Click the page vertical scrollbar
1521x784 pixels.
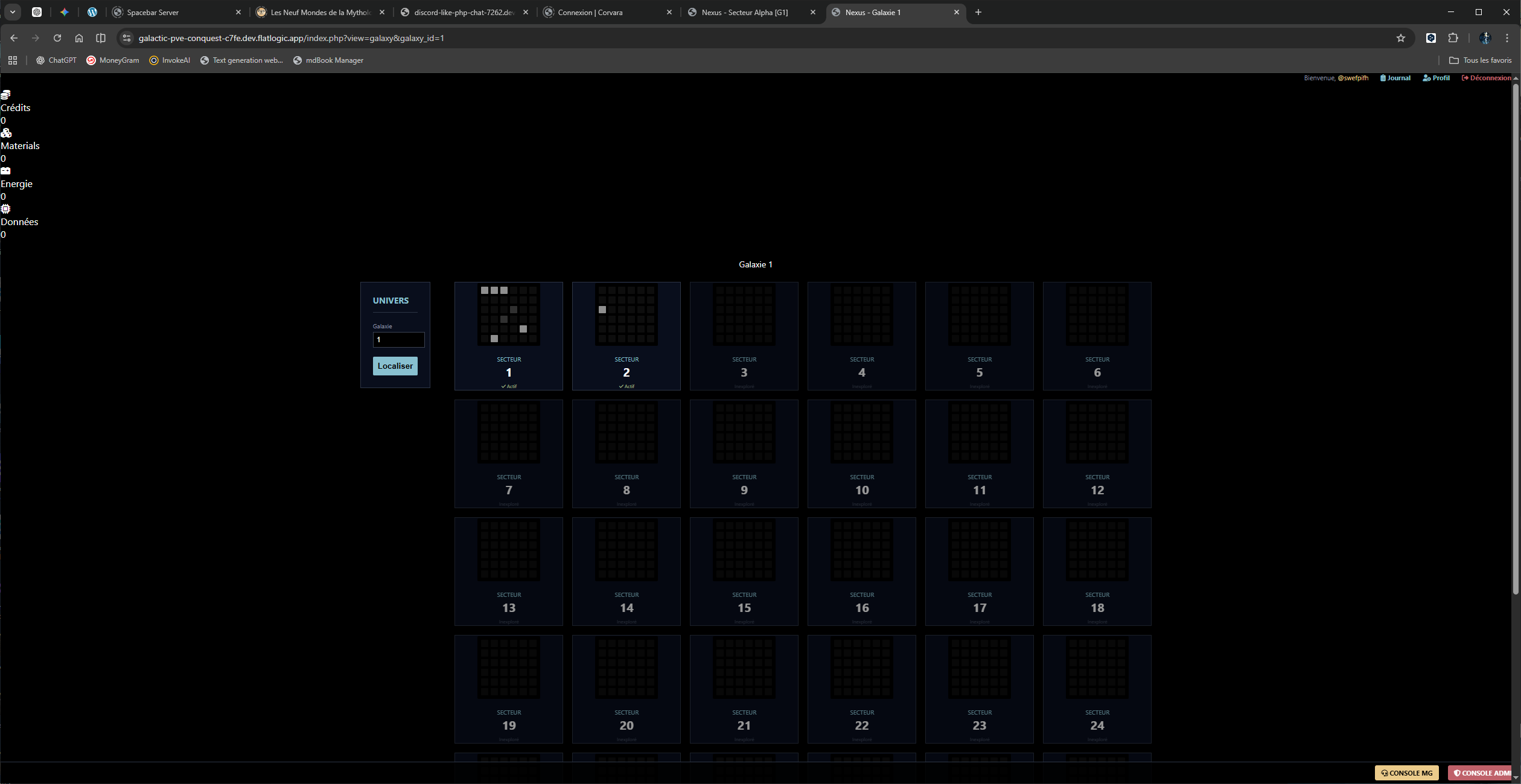point(1515,338)
